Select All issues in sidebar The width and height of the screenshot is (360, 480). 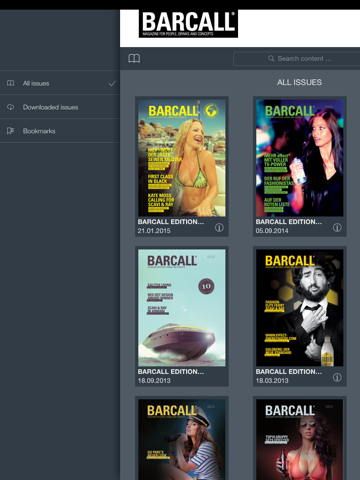(x=60, y=83)
